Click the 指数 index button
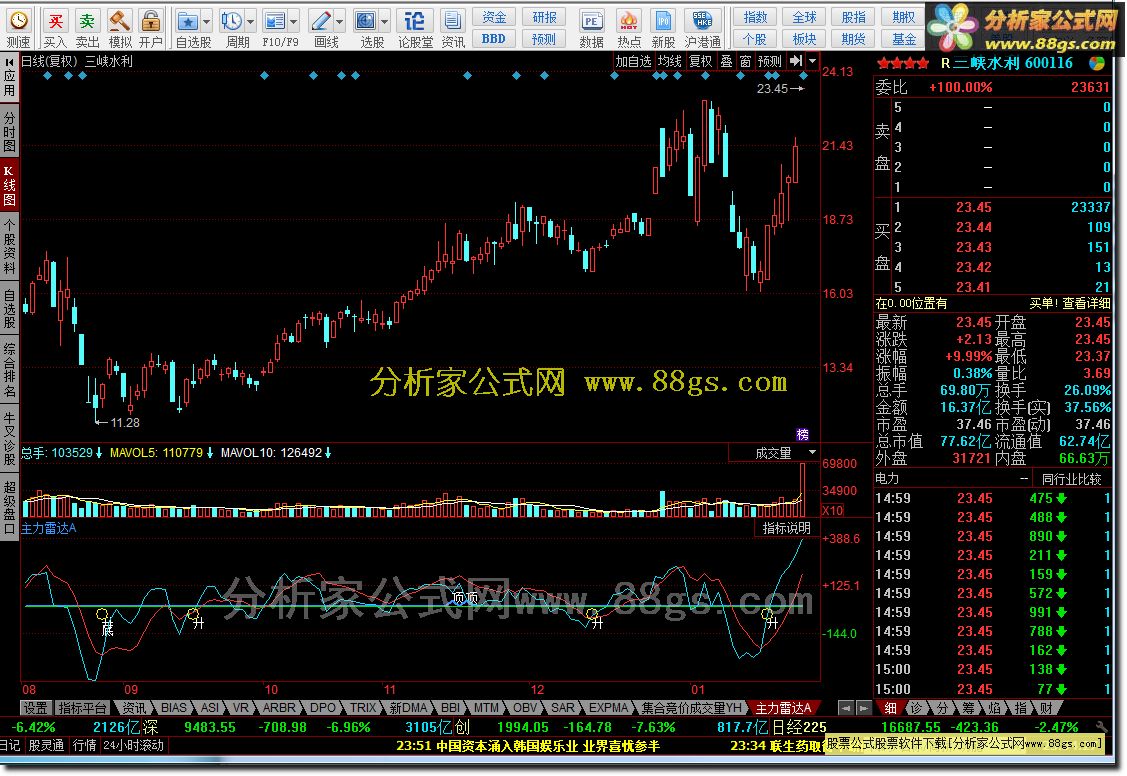This screenshot has height=776, width=1127. point(755,17)
